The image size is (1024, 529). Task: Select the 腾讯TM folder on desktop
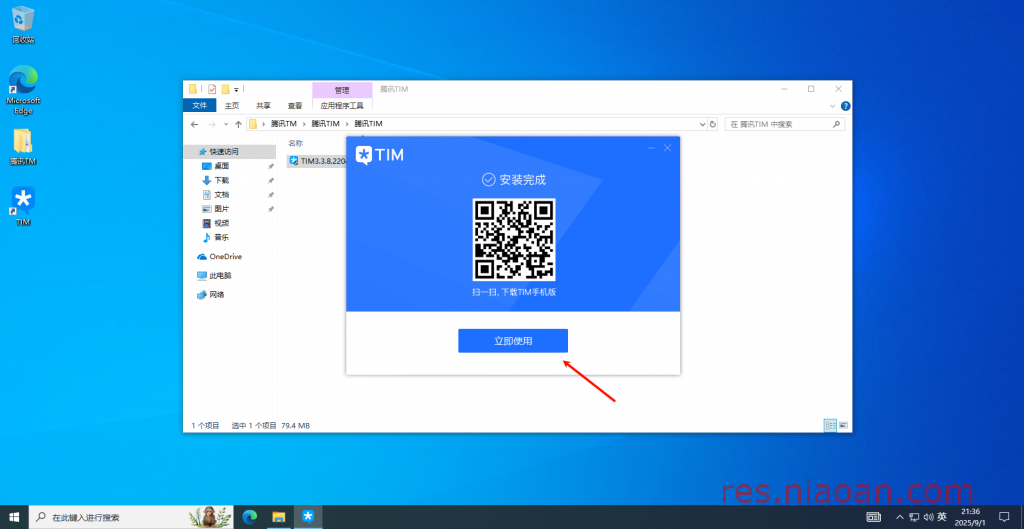23,146
